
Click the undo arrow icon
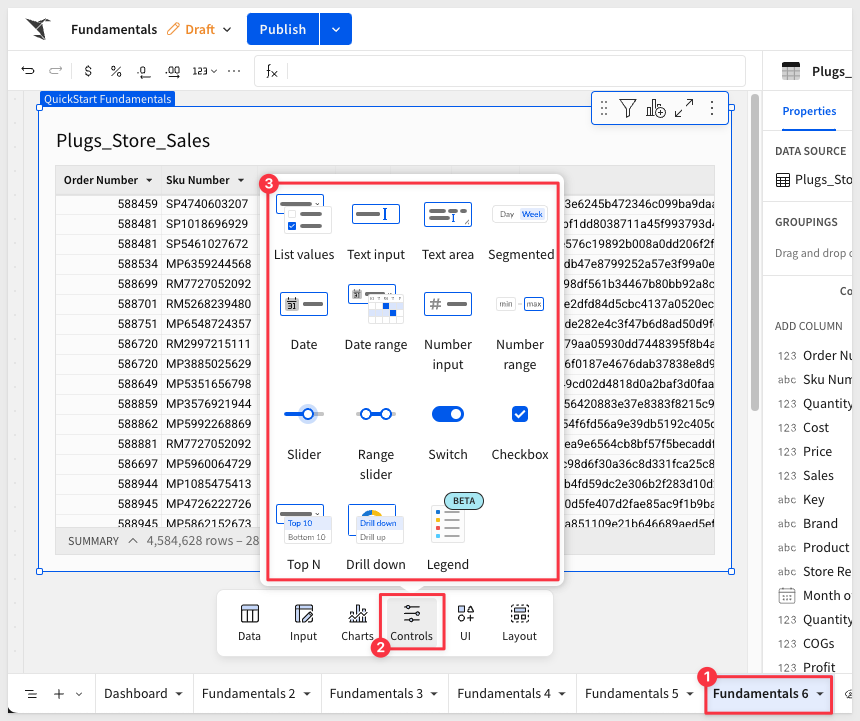(28, 71)
